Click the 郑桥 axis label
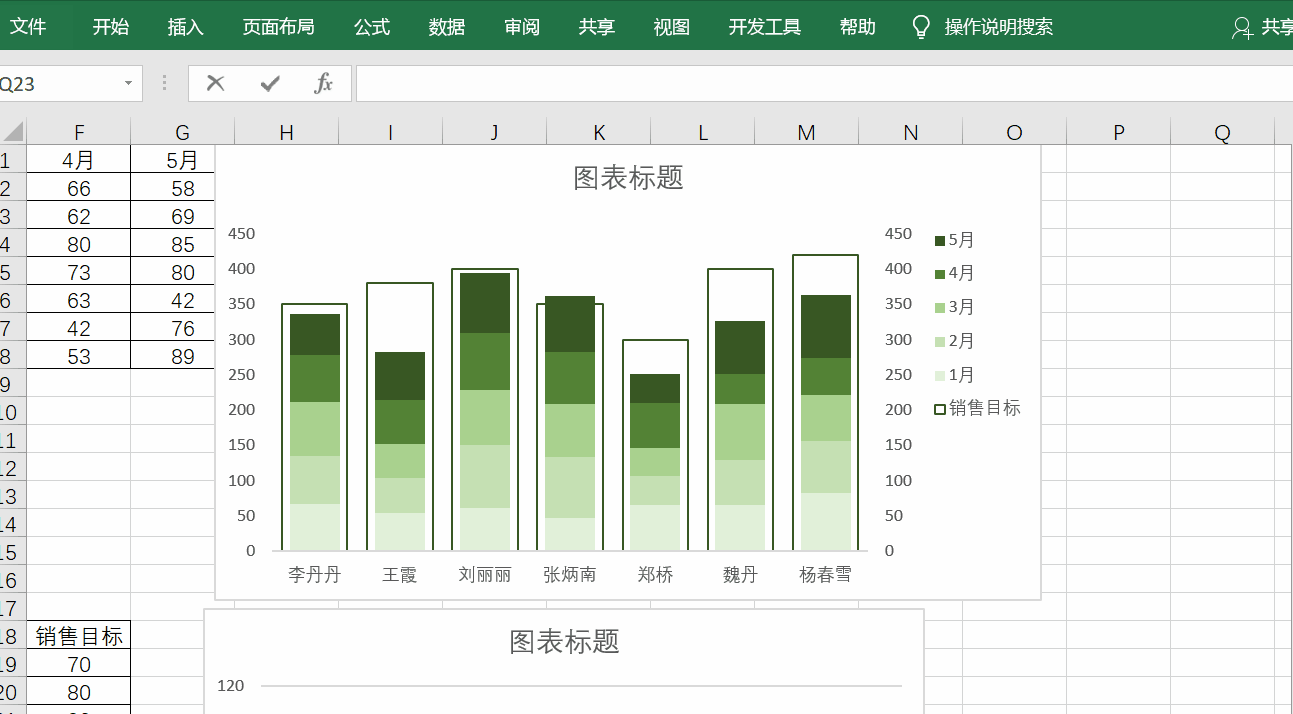This screenshot has height=714, width=1293. click(x=655, y=575)
